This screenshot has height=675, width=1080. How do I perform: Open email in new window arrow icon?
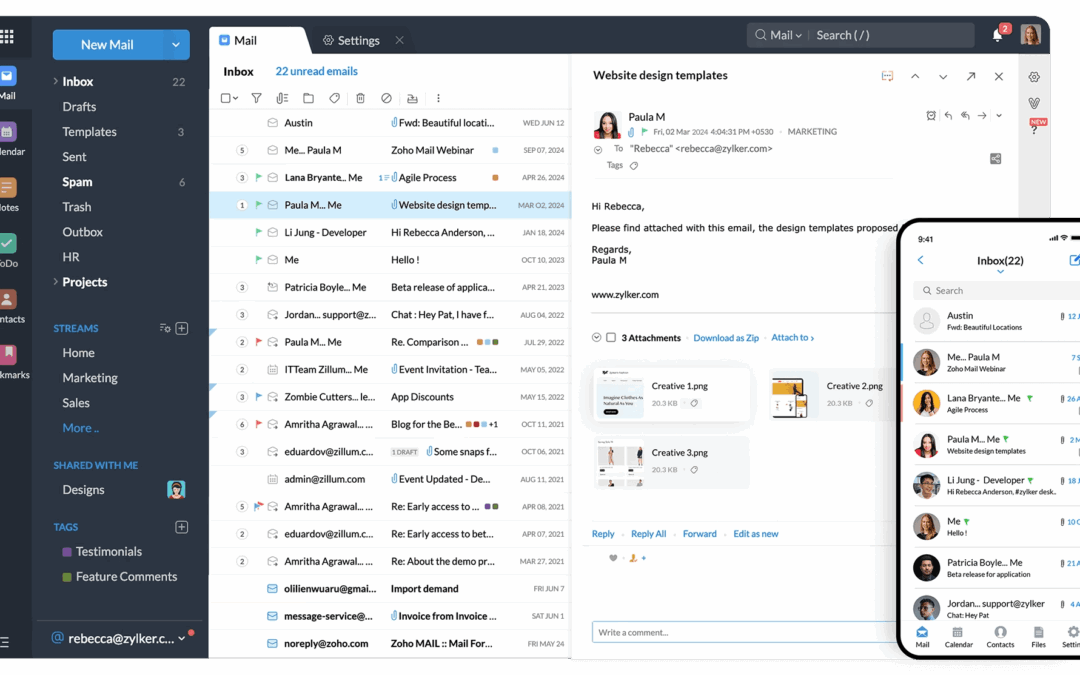pyautogui.click(x=970, y=76)
